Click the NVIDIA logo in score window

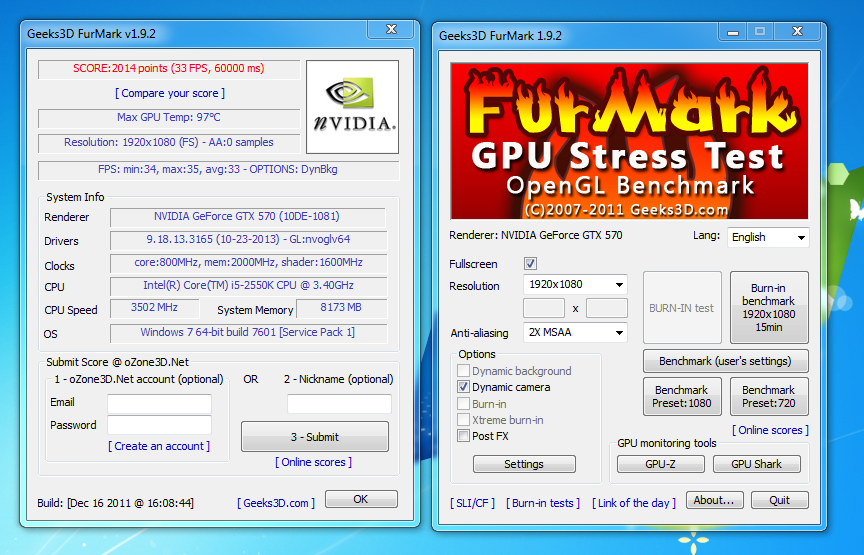352,107
